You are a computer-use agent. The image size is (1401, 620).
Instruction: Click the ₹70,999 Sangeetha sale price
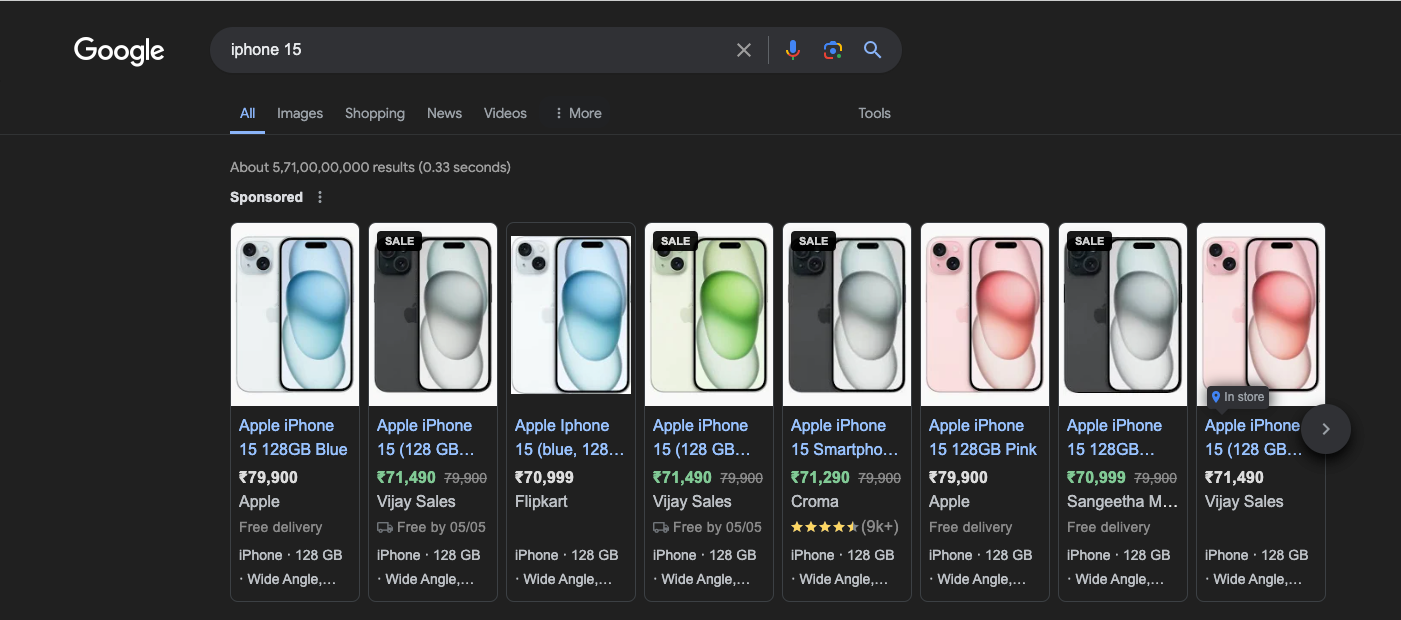tap(1096, 478)
